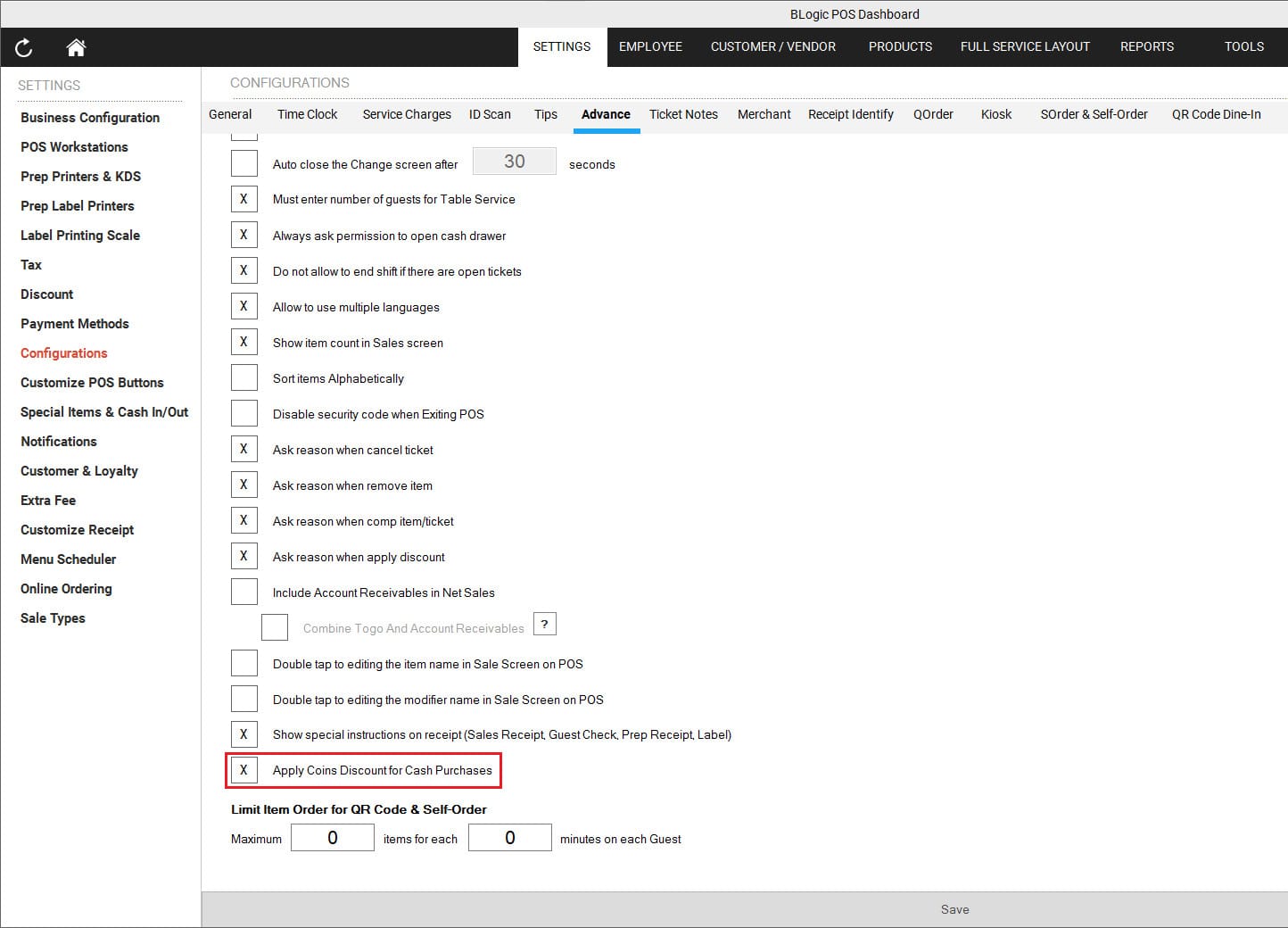Open the TOOLS menu

coord(1243,46)
